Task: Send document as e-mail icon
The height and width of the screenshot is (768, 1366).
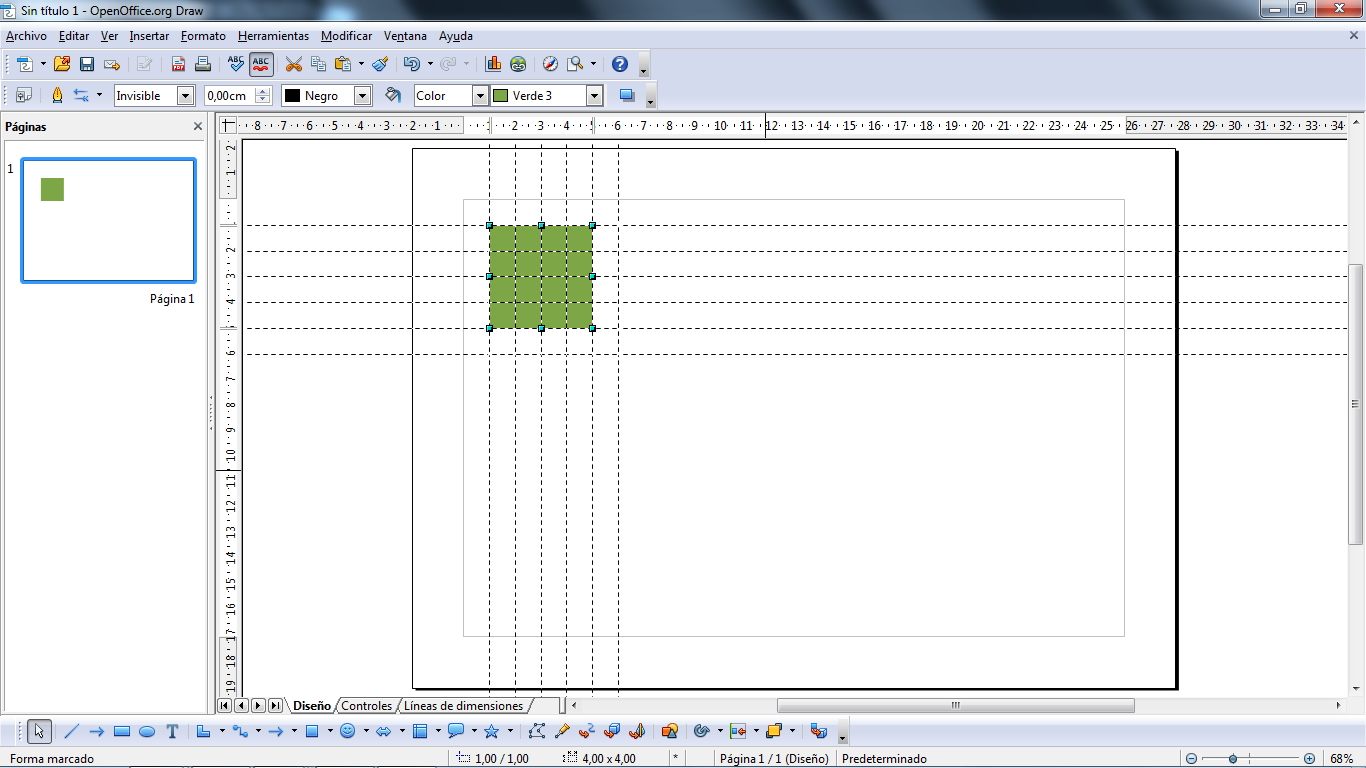Action: tap(112, 64)
